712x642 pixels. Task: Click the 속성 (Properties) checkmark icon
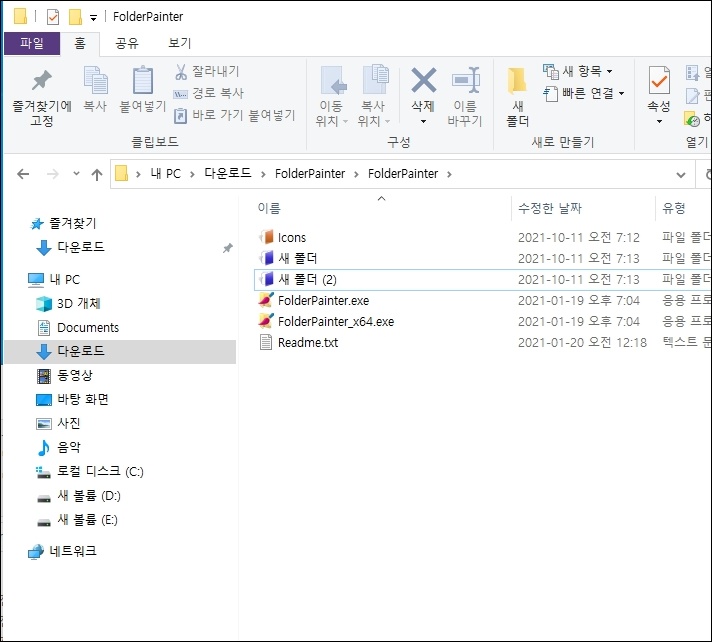[659, 81]
